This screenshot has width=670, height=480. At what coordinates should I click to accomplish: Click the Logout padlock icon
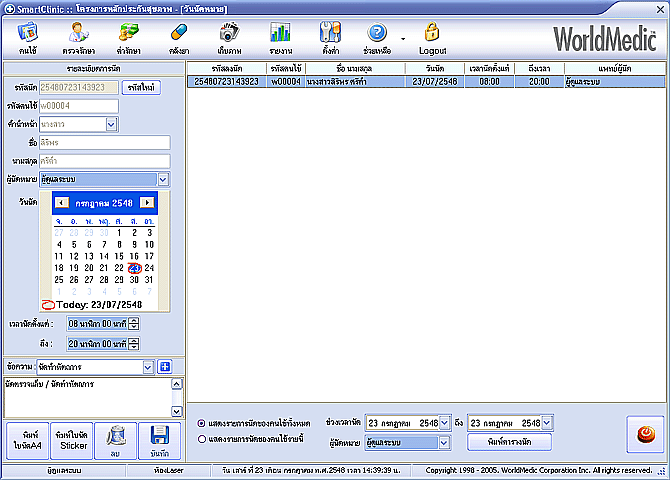[x=432, y=37]
